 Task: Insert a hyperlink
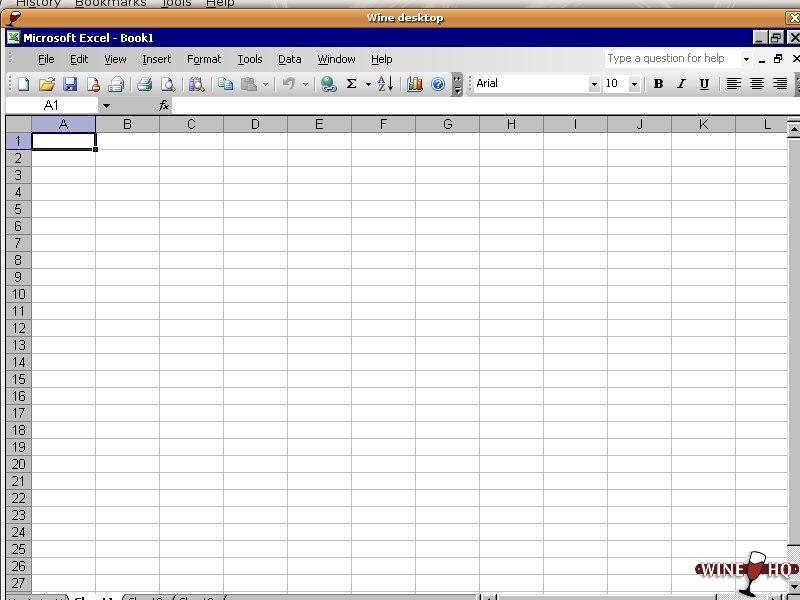tap(328, 84)
